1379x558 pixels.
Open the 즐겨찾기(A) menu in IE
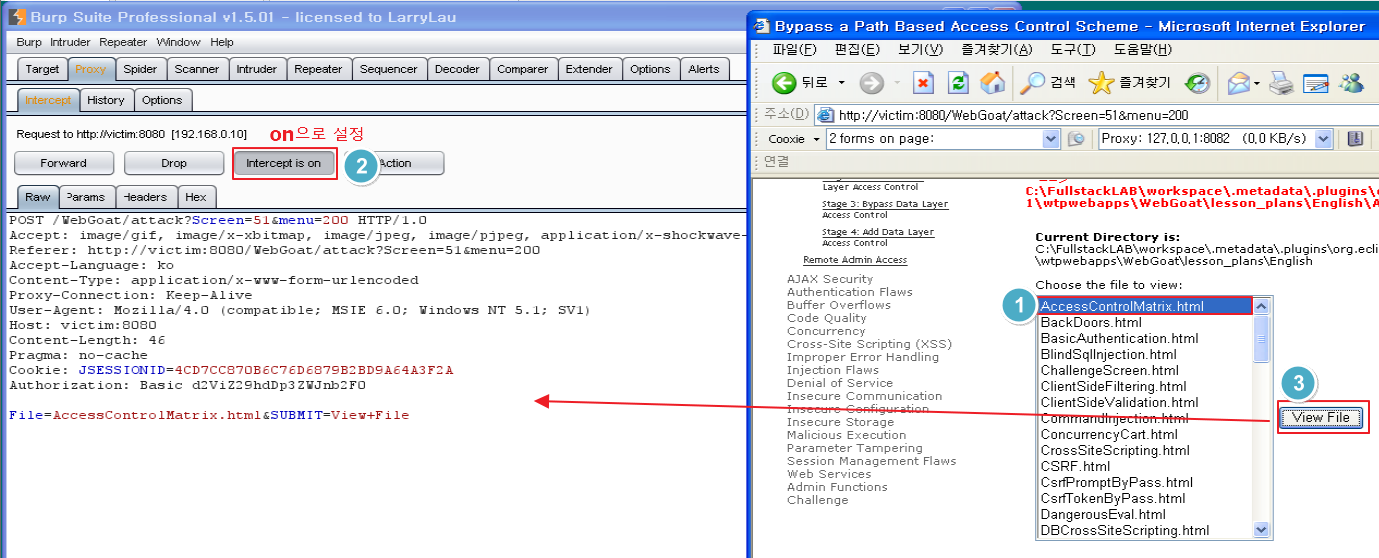point(997,50)
